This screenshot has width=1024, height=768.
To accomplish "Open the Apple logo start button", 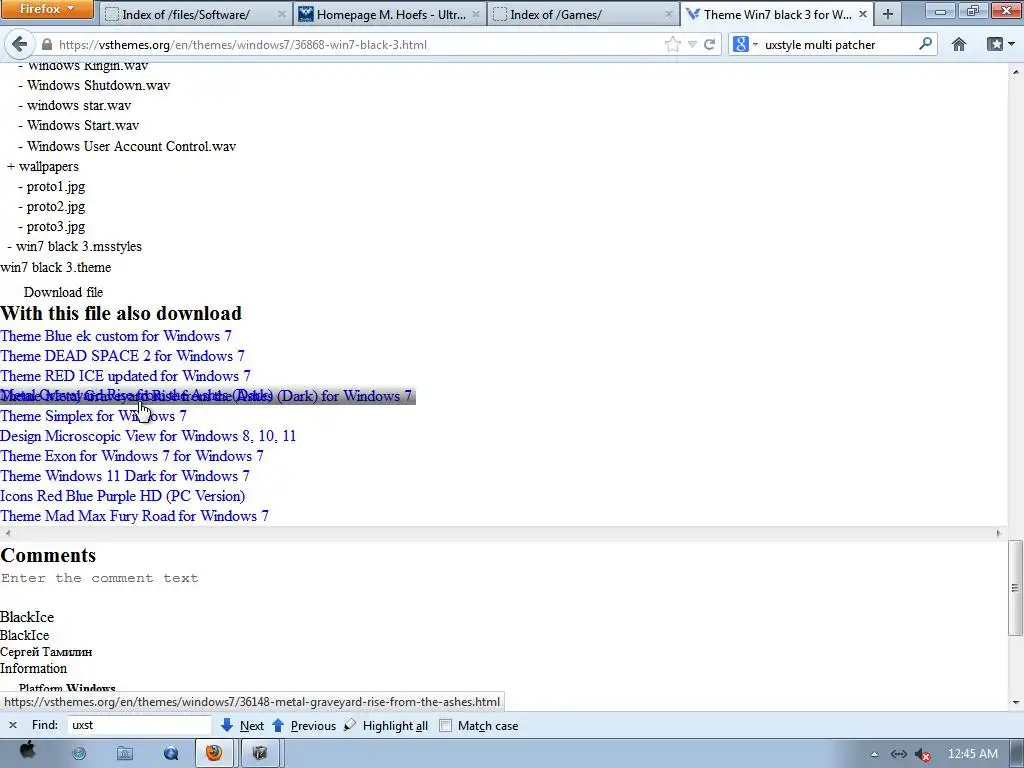I will (27, 751).
